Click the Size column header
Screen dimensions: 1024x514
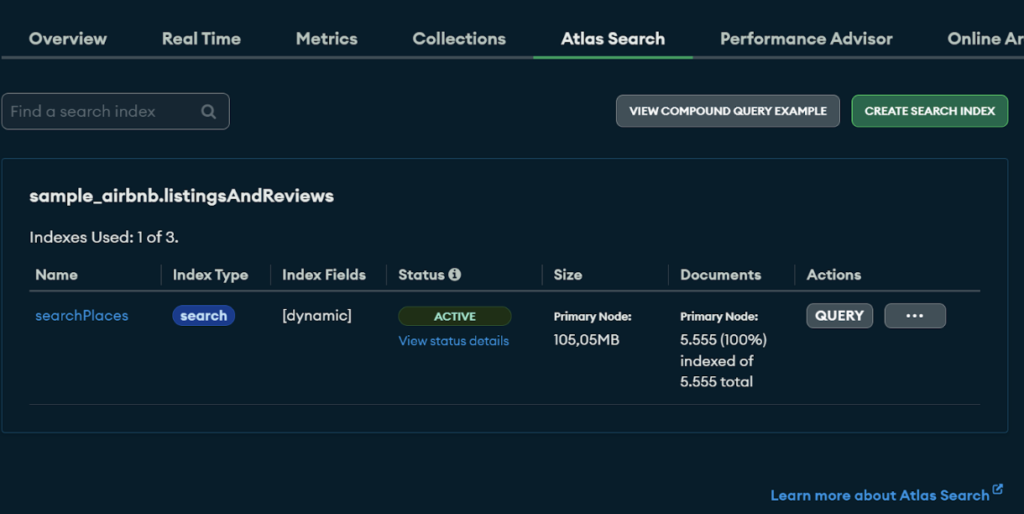click(568, 274)
